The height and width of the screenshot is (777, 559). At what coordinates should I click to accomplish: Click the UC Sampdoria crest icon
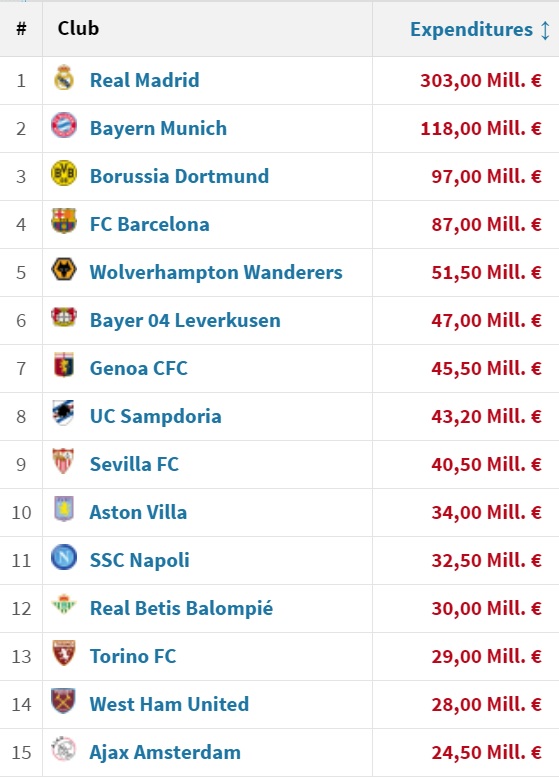[x=64, y=413]
